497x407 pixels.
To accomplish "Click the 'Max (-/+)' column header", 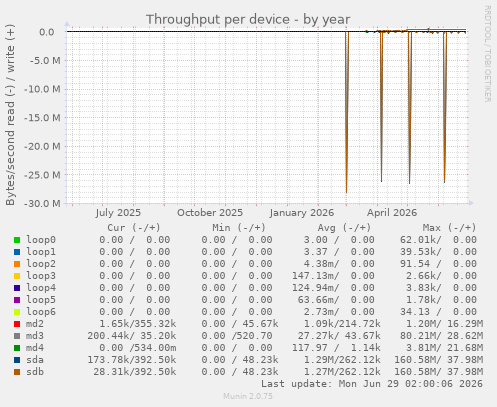I will coord(449,228).
